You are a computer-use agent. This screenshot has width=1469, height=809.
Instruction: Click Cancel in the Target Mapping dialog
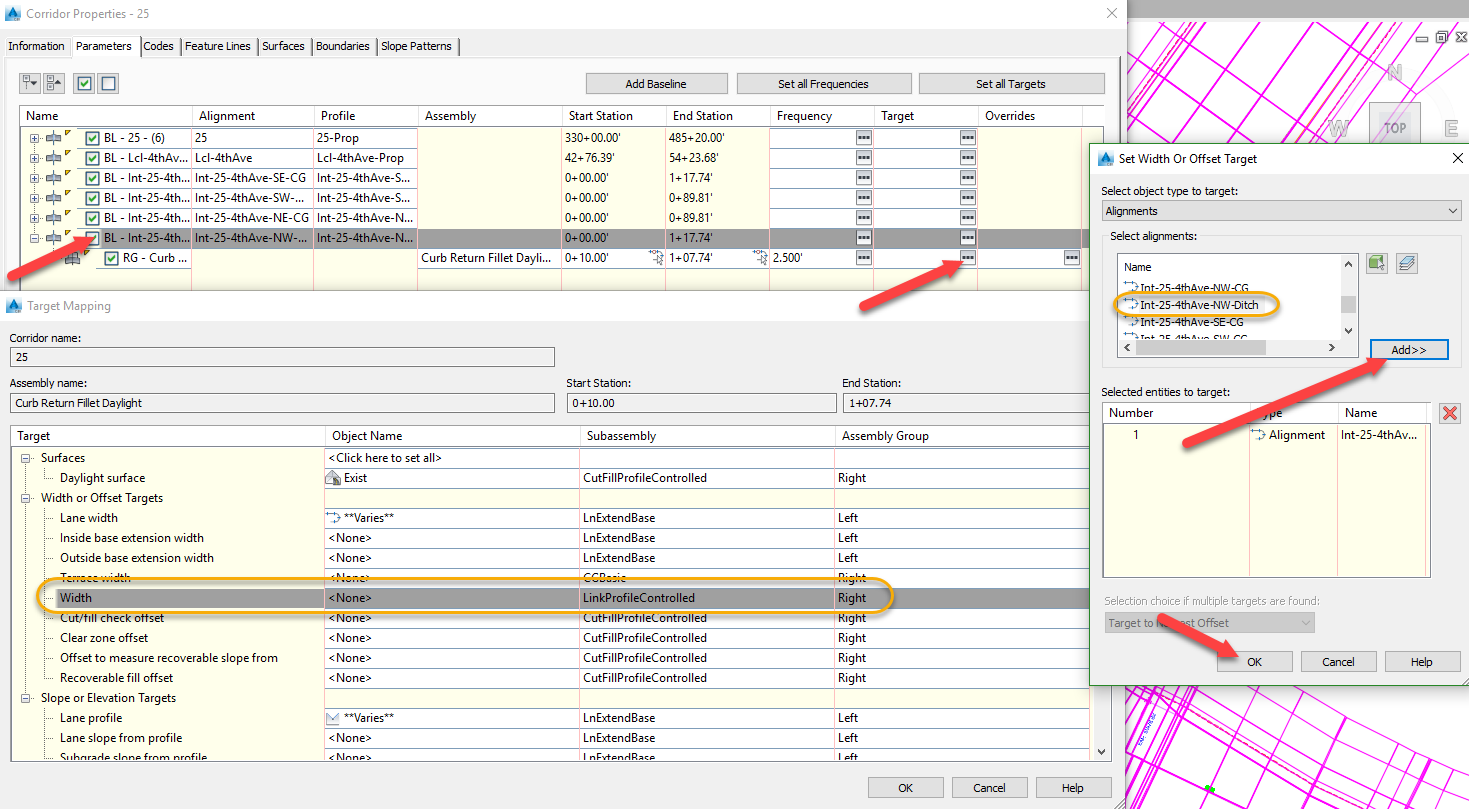989,788
